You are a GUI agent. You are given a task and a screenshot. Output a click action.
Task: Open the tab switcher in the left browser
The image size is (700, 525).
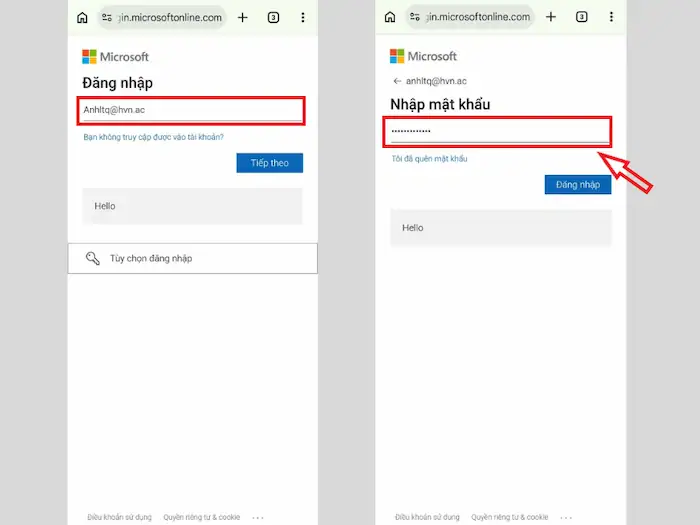click(273, 18)
